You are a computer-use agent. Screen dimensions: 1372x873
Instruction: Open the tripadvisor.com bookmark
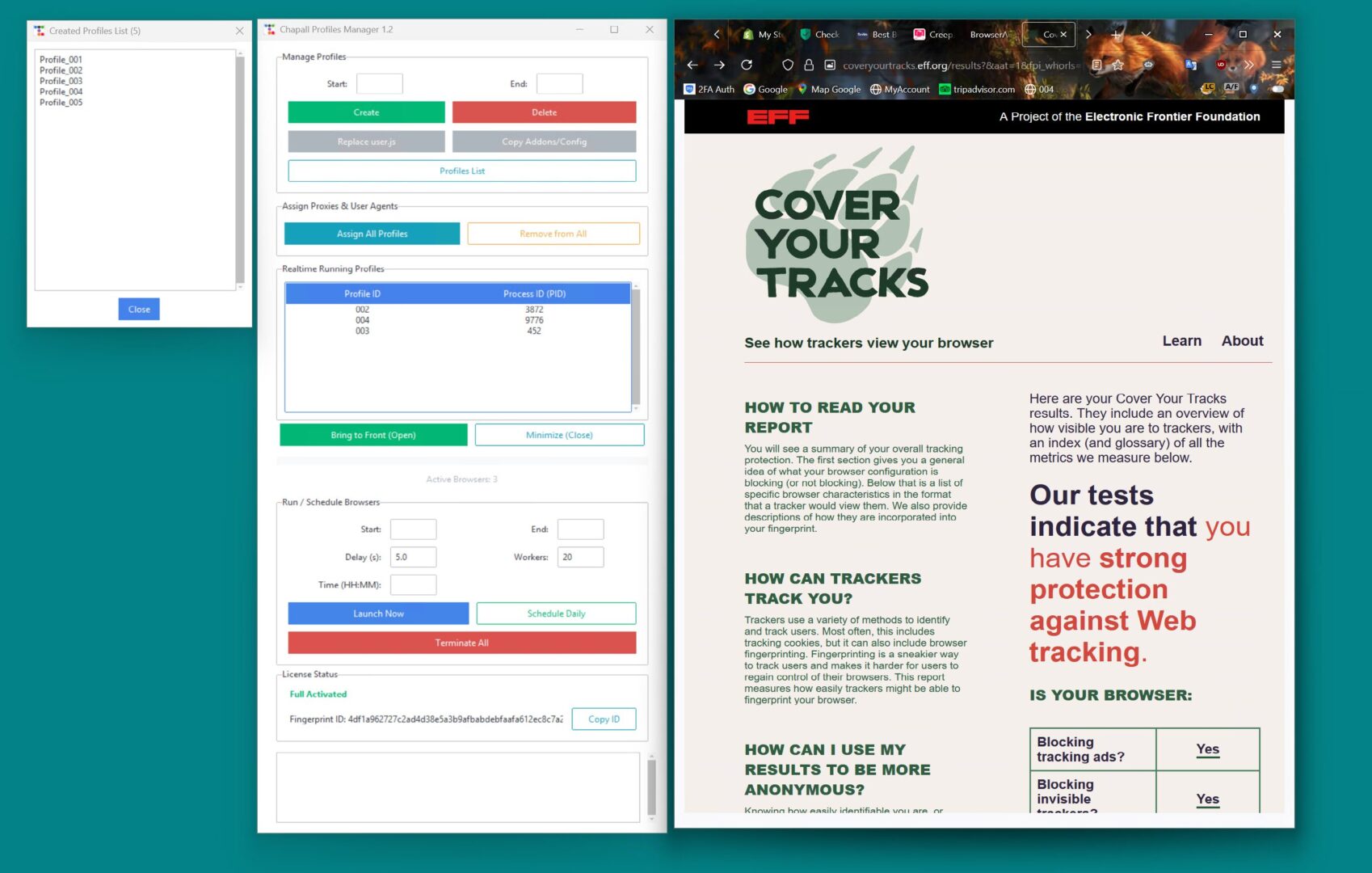click(977, 89)
